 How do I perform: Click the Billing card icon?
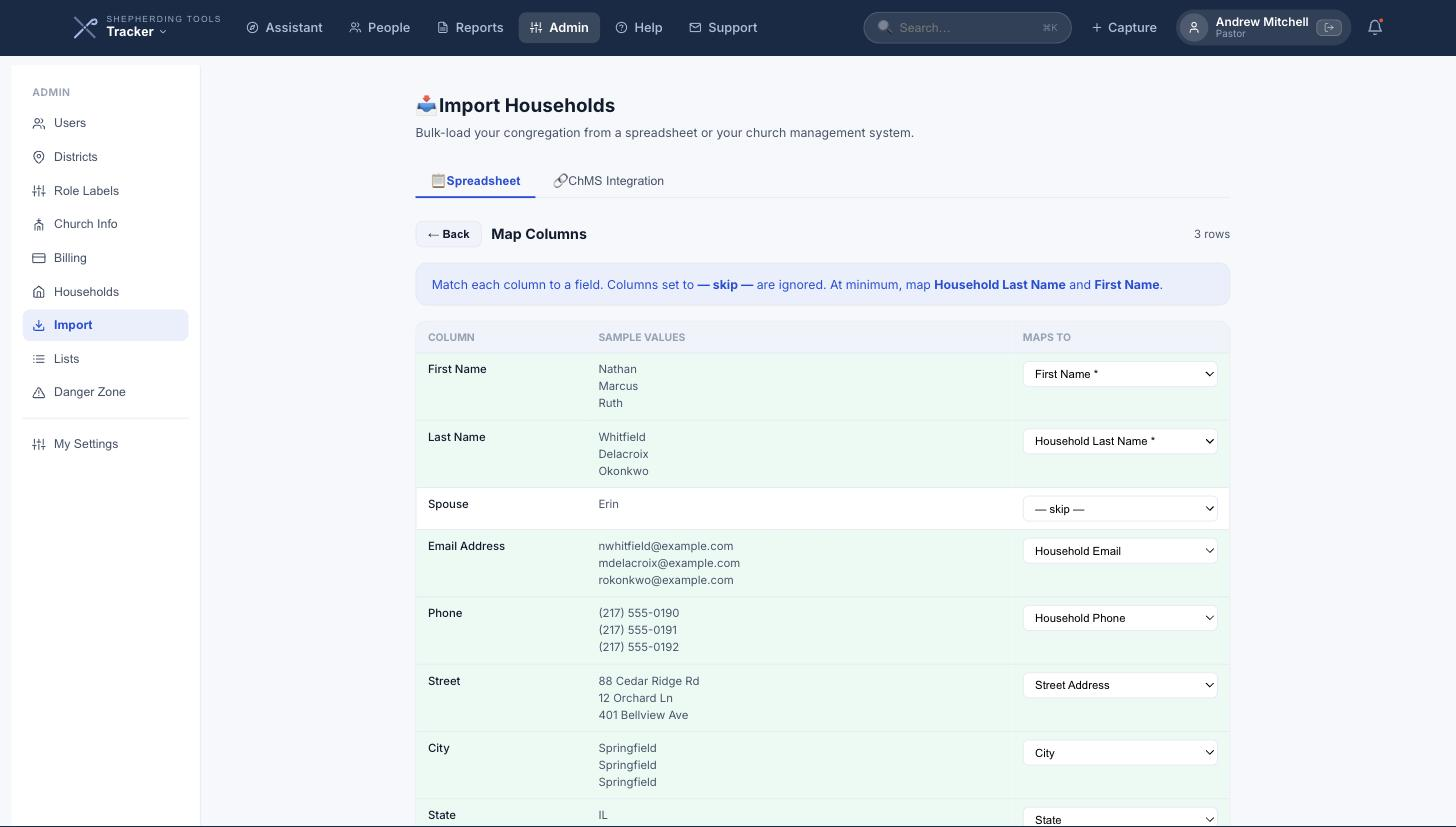[x=39, y=258]
